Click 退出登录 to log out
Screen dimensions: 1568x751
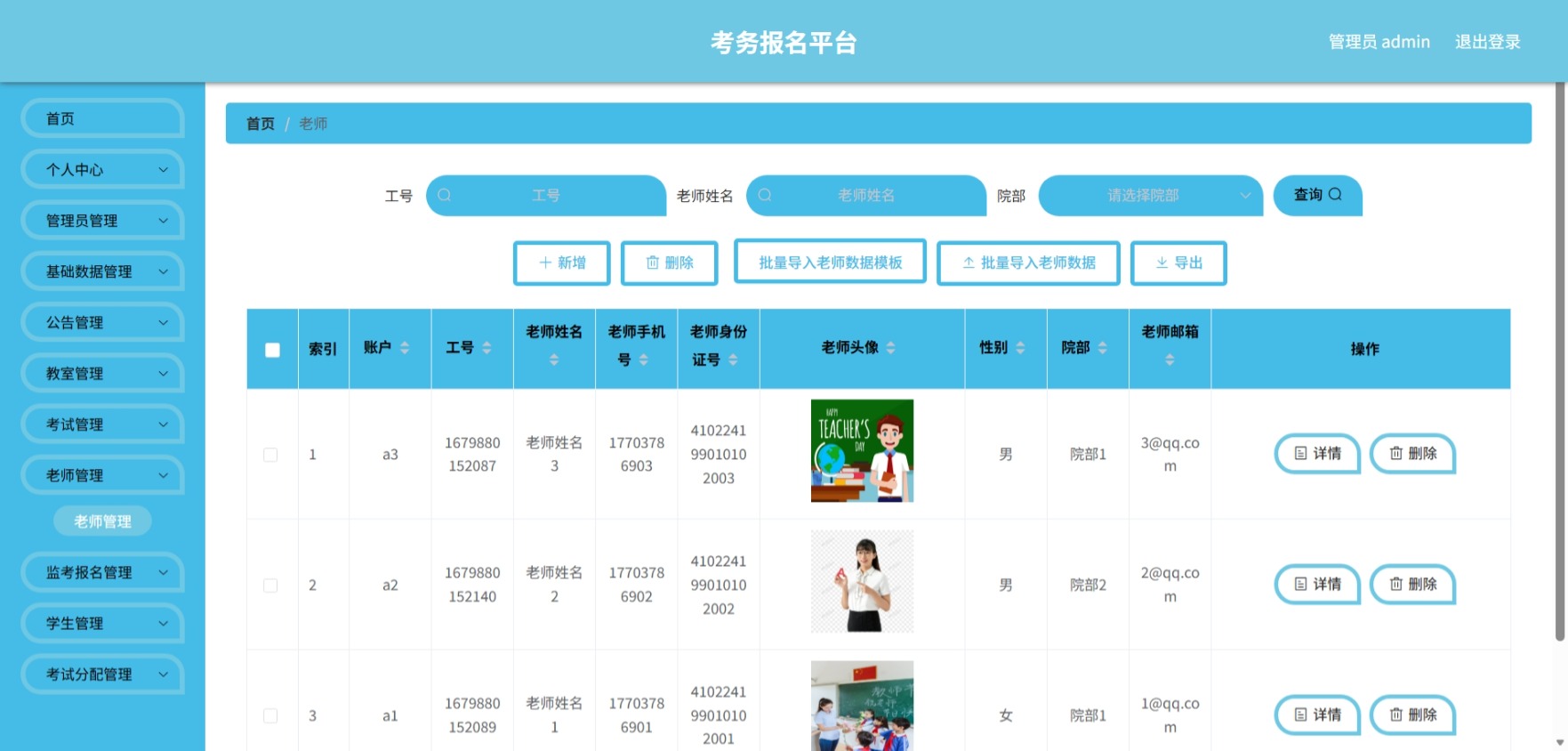pos(1487,42)
